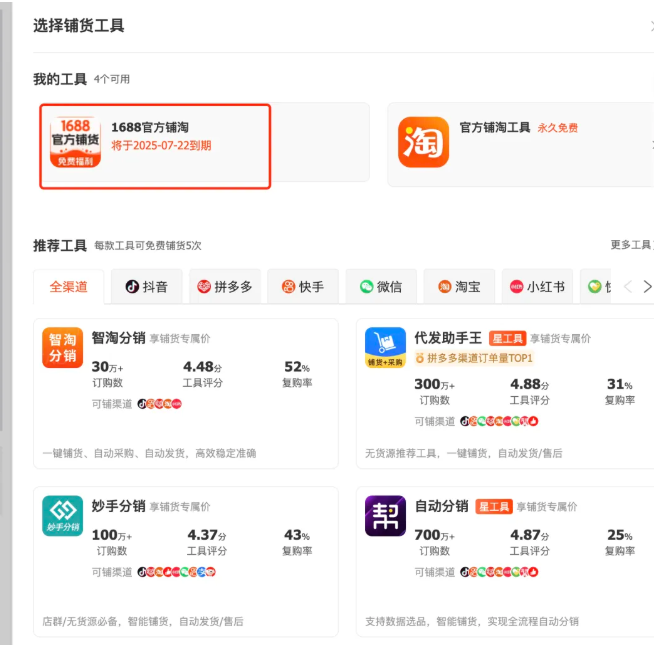Click the 小红书 icon in channel tabs
This screenshot has width=654, height=651.
(516, 287)
